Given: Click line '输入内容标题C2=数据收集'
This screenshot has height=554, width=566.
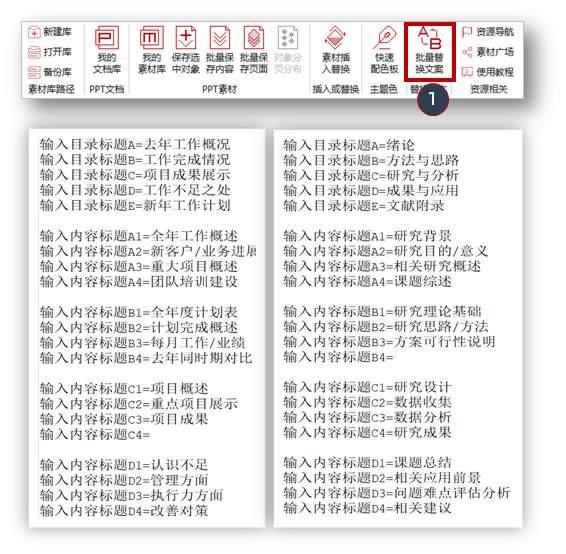Looking at the screenshot, I should [x=367, y=402].
